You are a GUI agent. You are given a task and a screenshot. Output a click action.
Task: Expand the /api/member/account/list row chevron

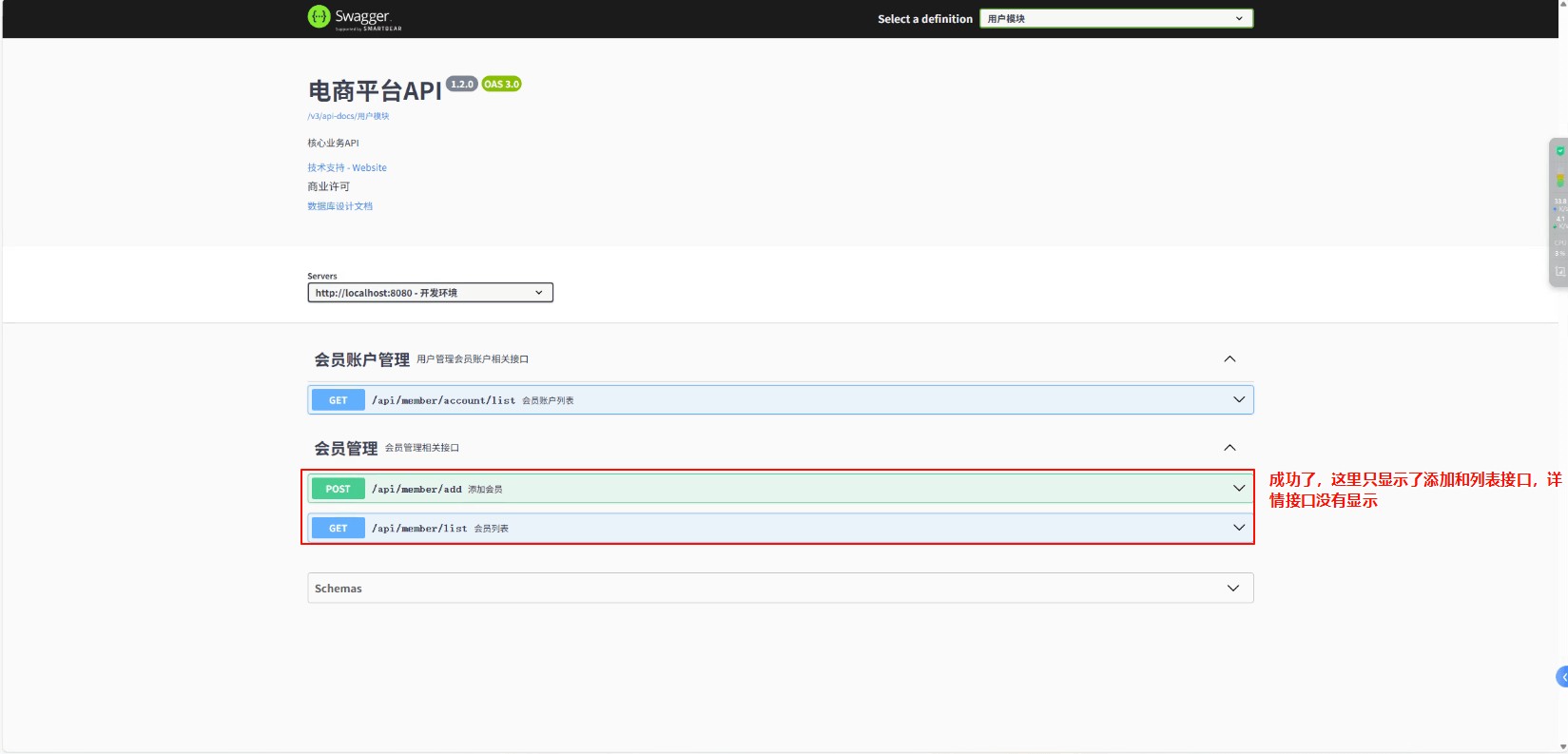click(x=1239, y=399)
